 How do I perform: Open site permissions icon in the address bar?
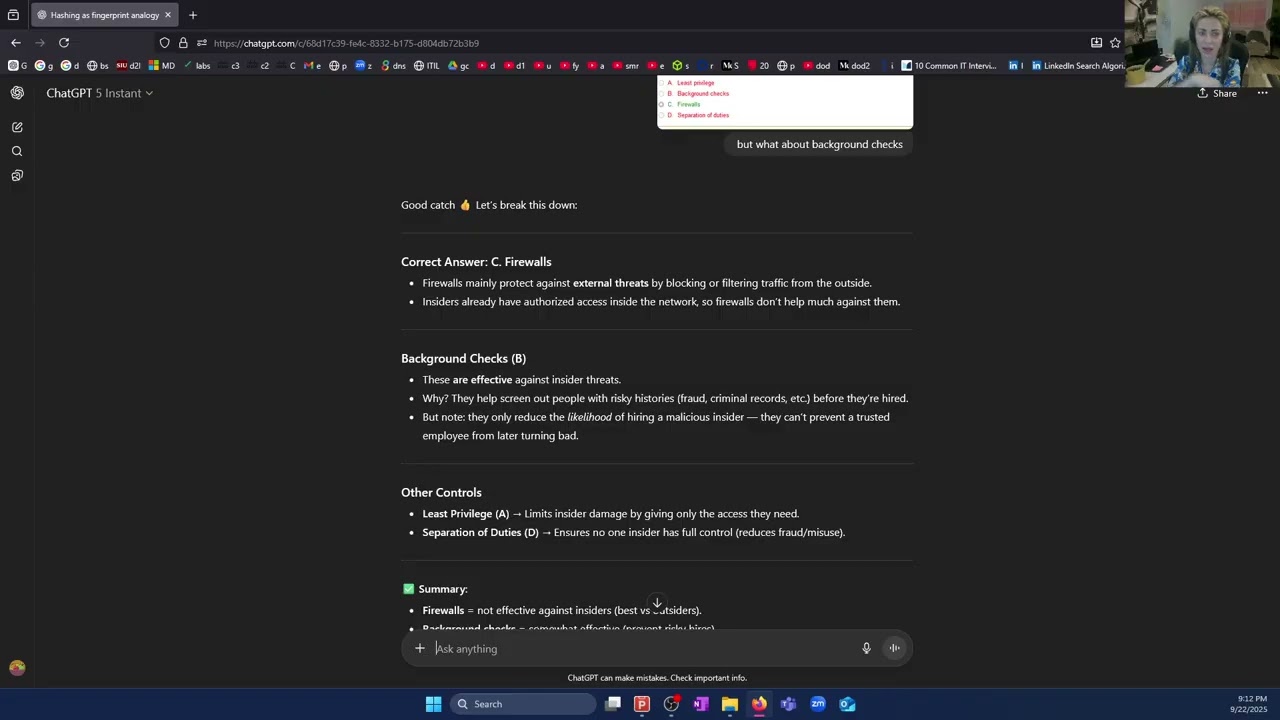[202, 43]
